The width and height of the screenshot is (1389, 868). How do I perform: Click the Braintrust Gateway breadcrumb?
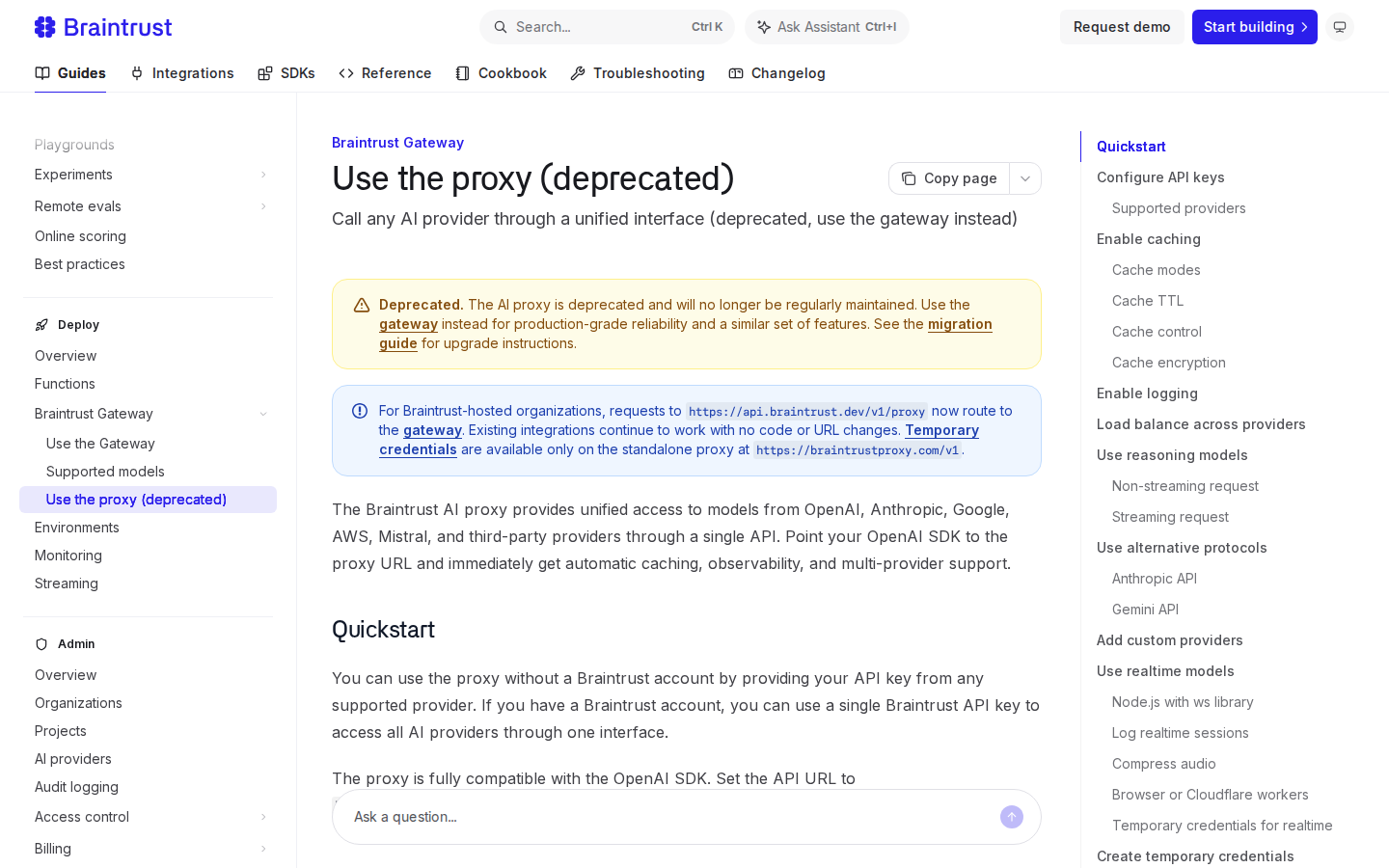point(397,143)
